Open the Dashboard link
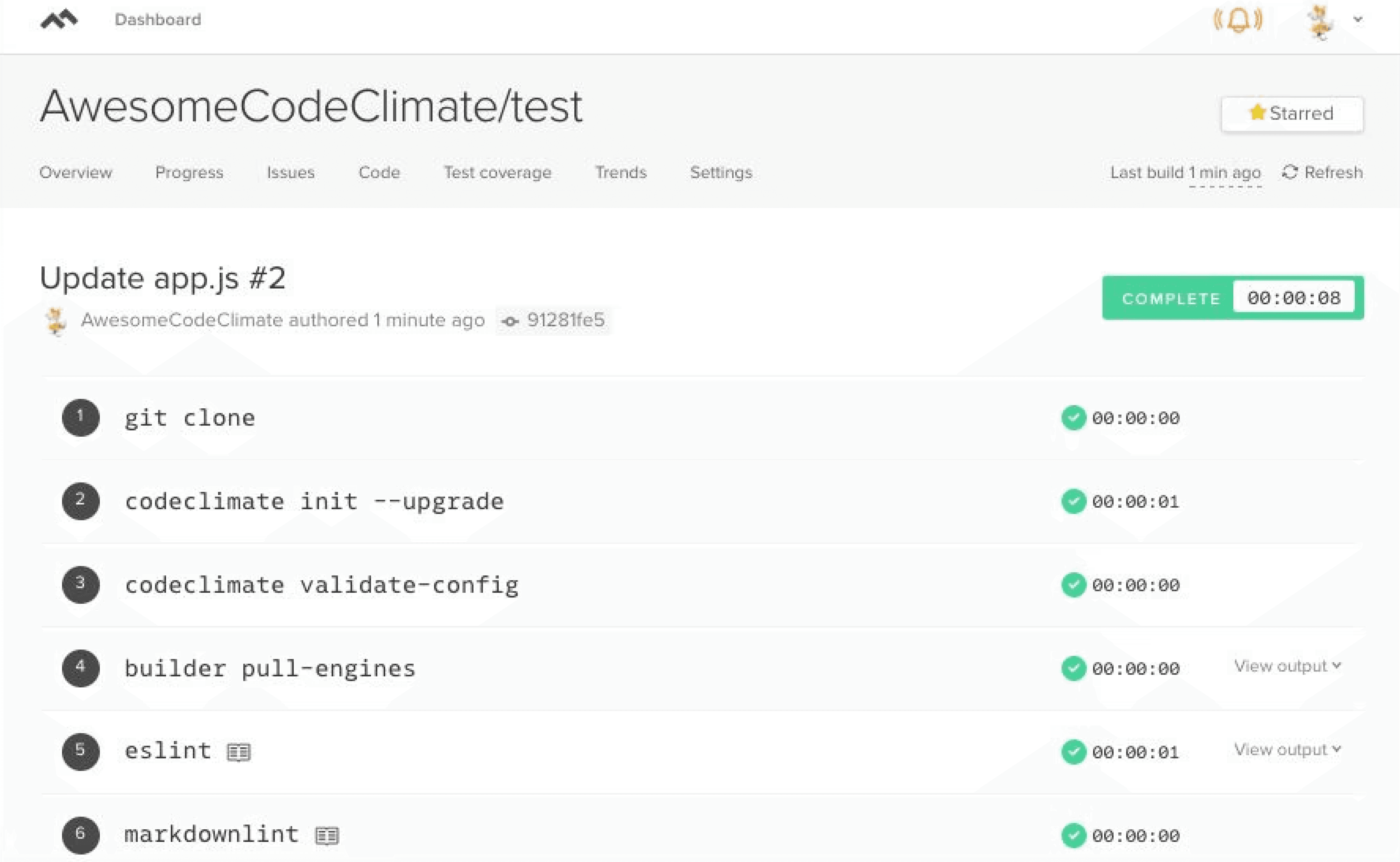1400x862 pixels. tap(158, 20)
